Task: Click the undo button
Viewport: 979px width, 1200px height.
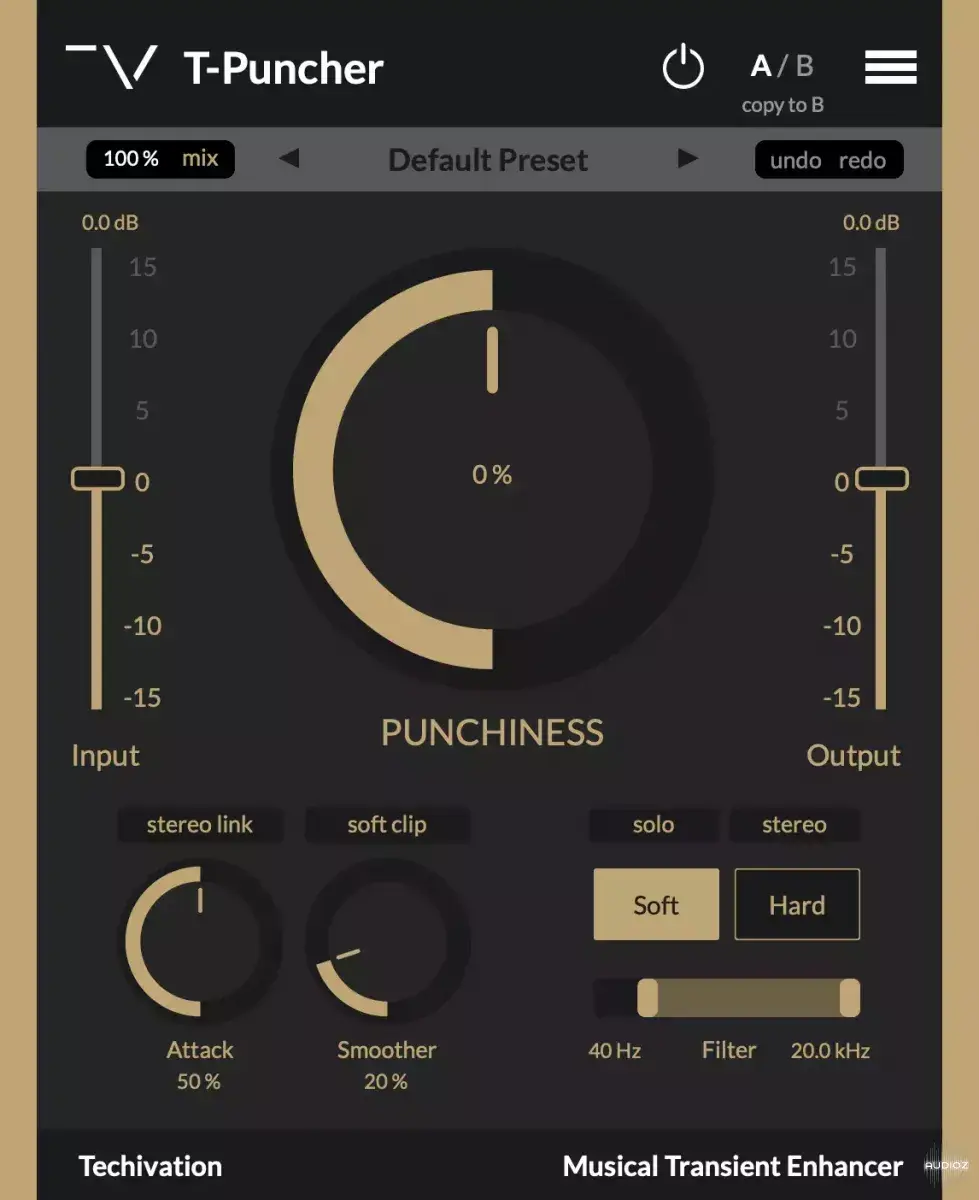Action: point(796,161)
